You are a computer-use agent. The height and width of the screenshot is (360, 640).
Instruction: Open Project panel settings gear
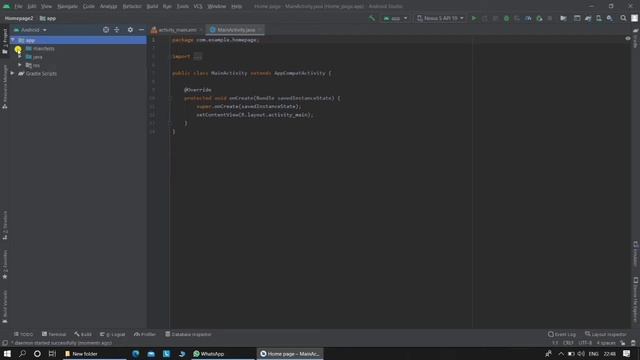(130, 30)
